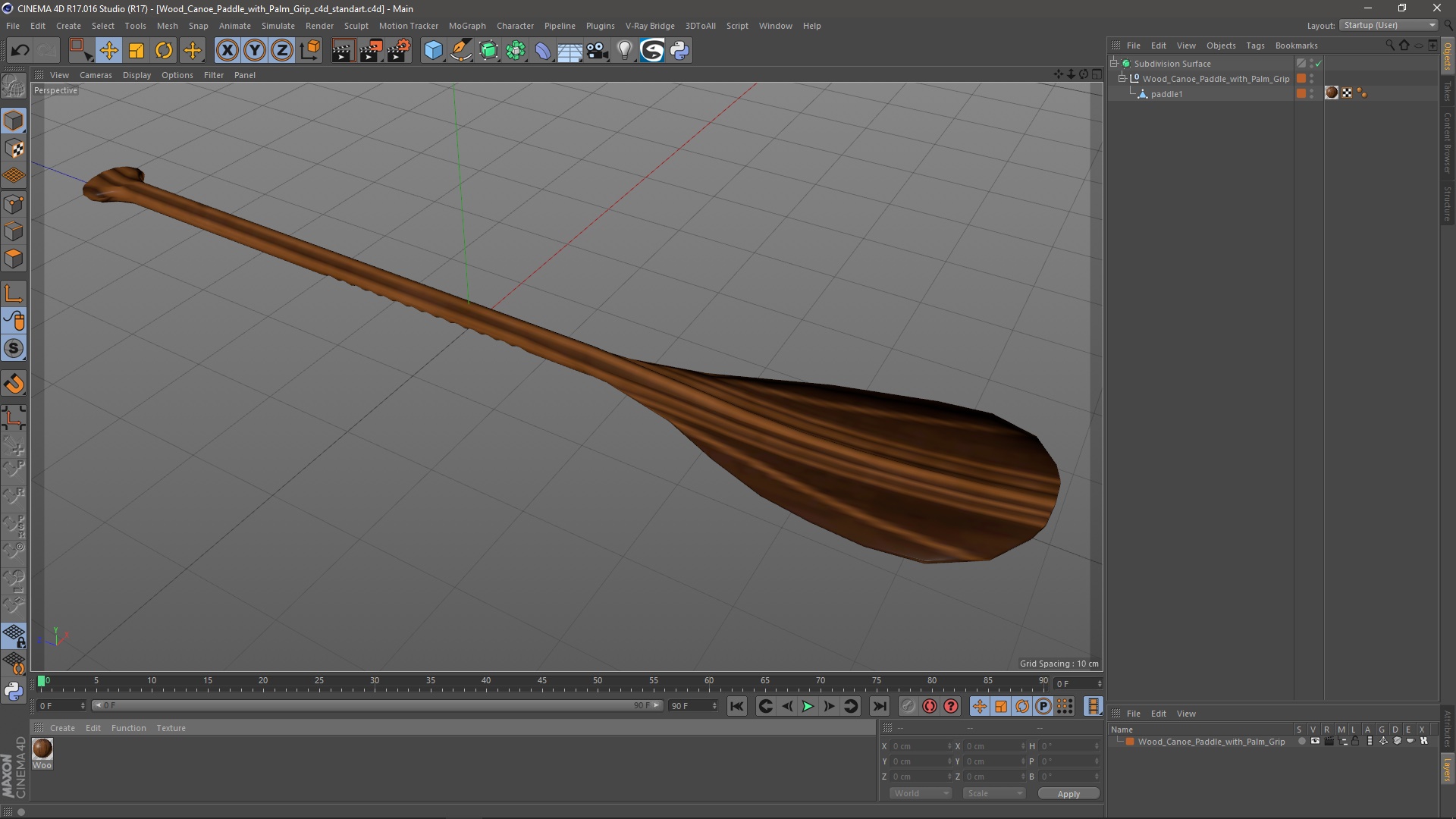
Task: Toggle Y-axis lock
Action: (x=255, y=51)
